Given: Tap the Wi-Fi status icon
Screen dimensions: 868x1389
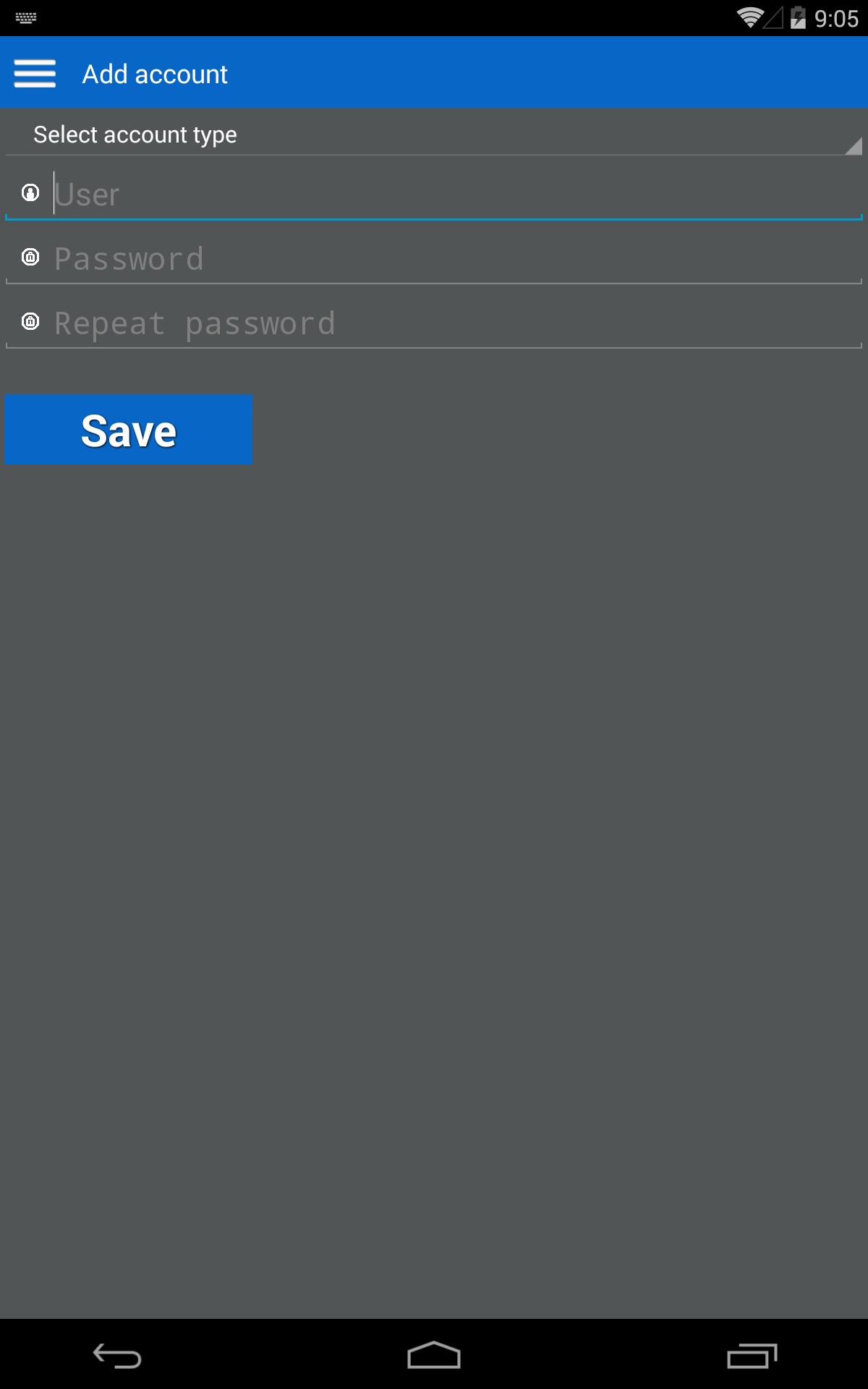Looking at the screenshot, I should click(751, 17).
